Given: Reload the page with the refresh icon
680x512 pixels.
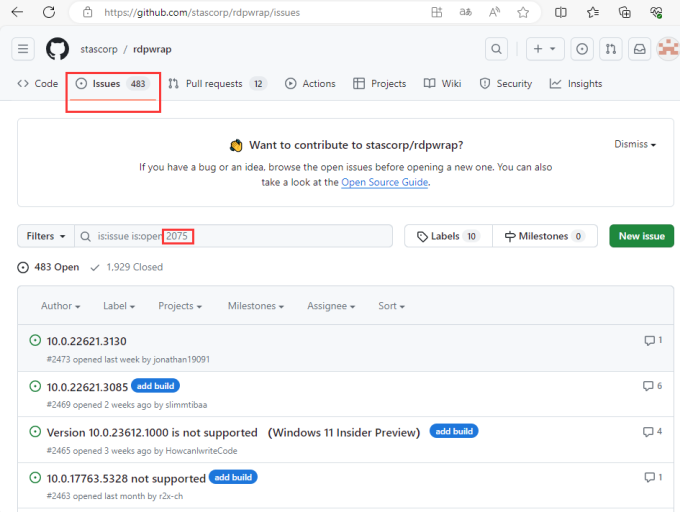Looking at the screenshot, I should [49, 12].
